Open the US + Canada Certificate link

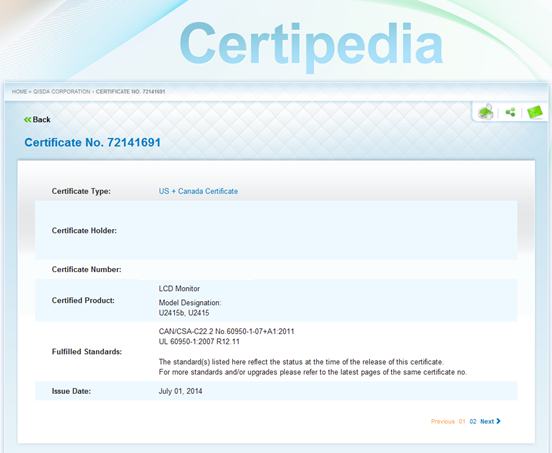pos(198,191)
